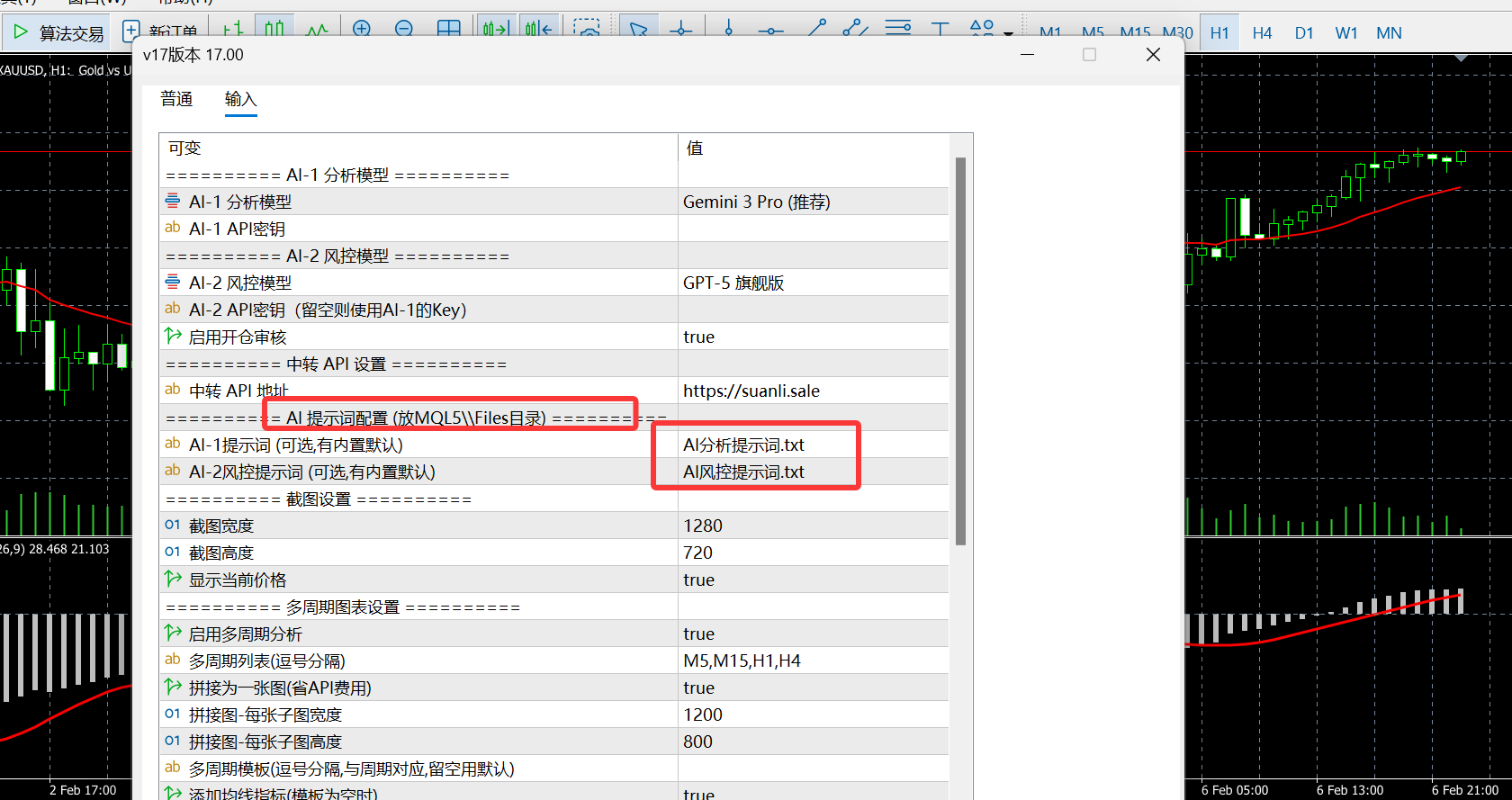
Task: Edit the 截图高度 value 720
Action: coord(814,553)
